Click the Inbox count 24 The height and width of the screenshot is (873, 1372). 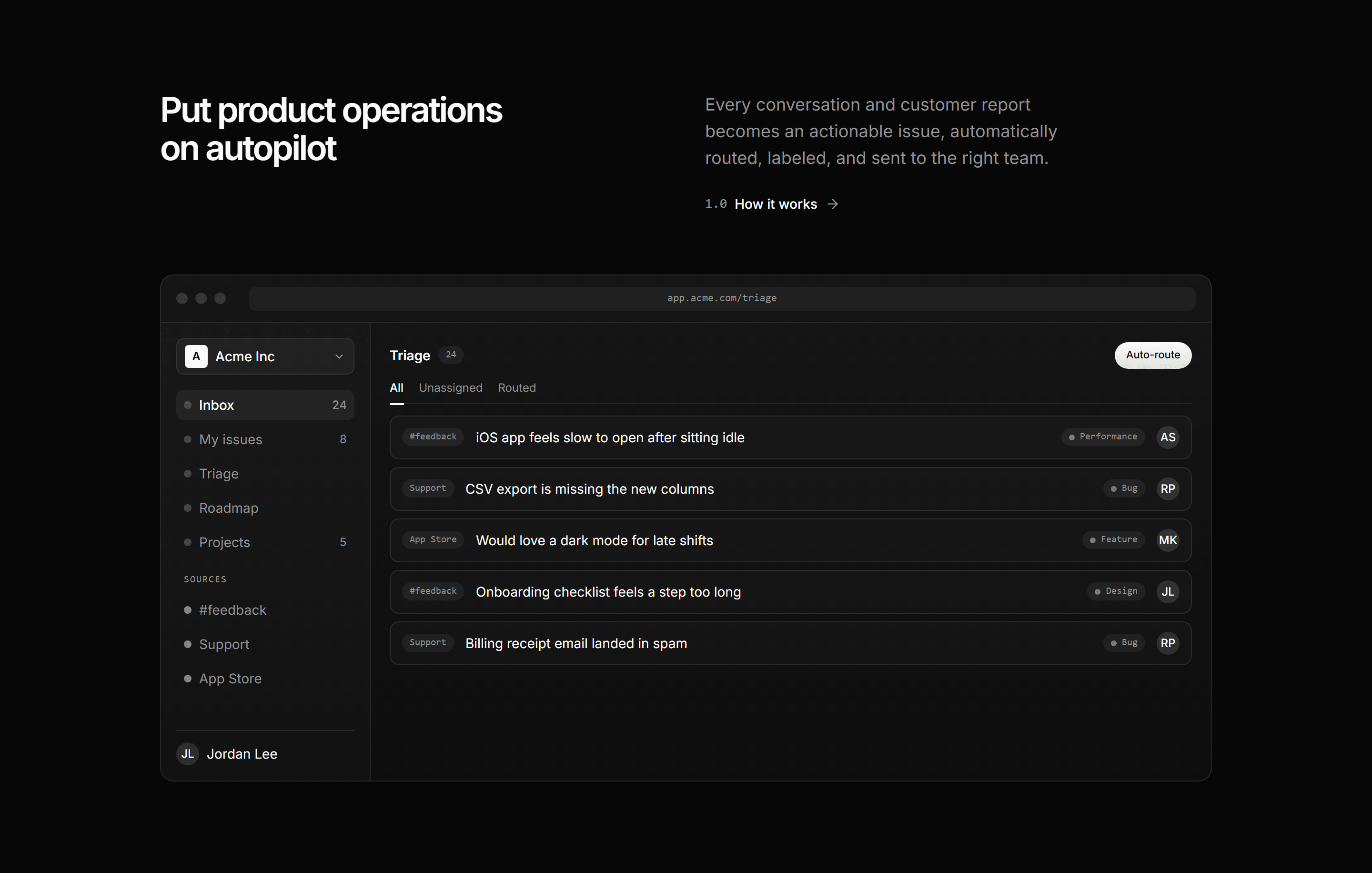tap(339, 405)
